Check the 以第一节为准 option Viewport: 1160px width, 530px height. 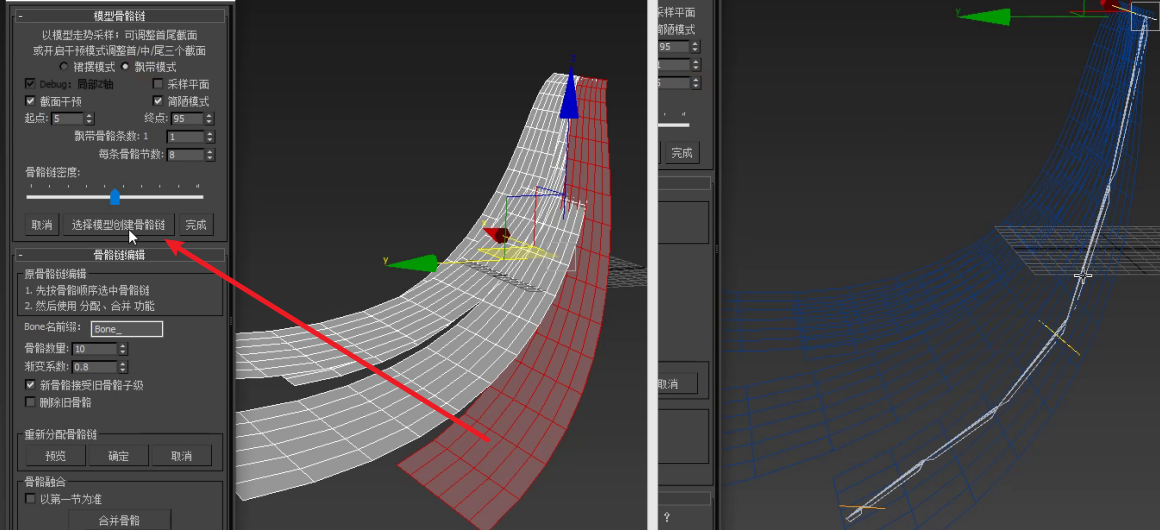tap(30, 499)
